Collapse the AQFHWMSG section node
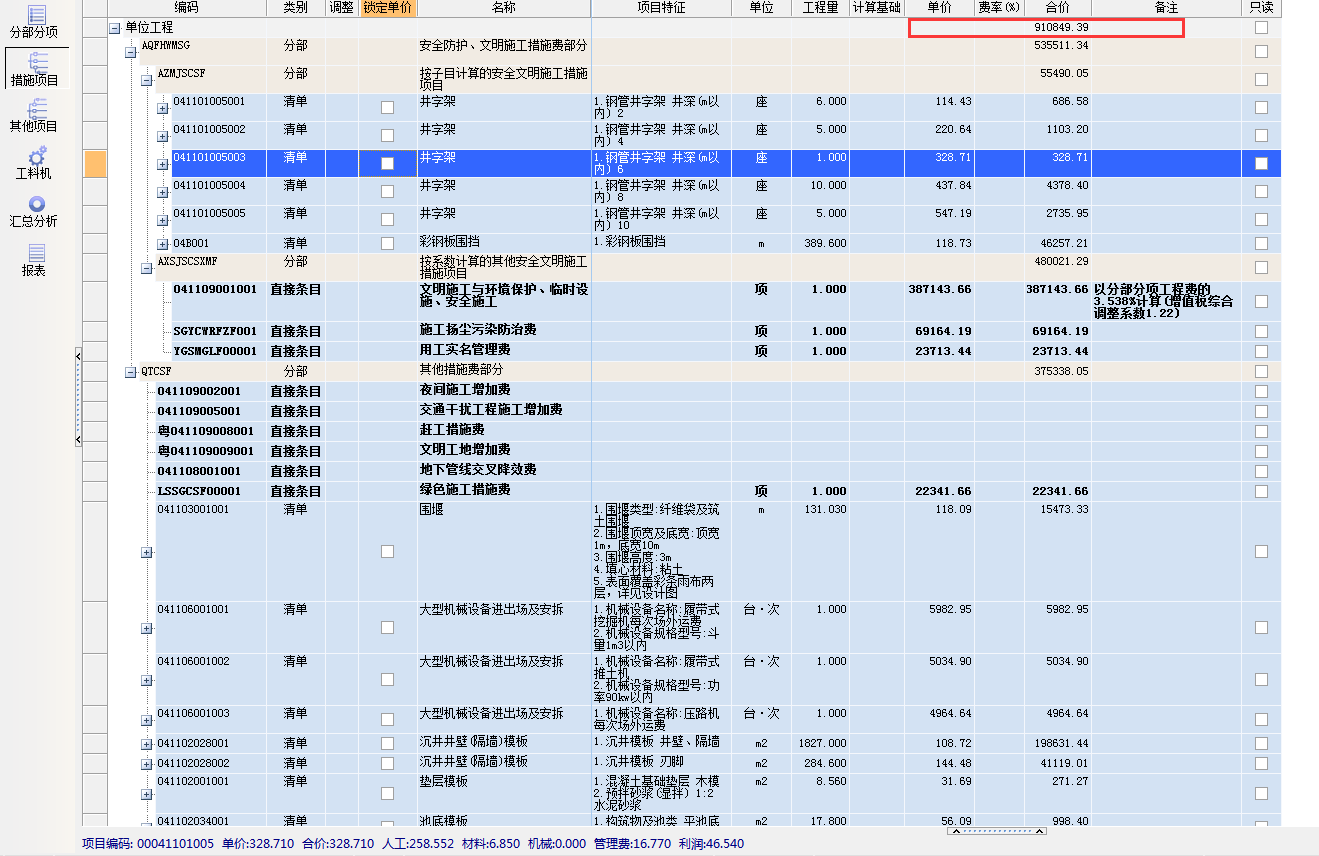The height and width of the screenshot is (856, 1319). pyautogui.click(x=131, y=52)
